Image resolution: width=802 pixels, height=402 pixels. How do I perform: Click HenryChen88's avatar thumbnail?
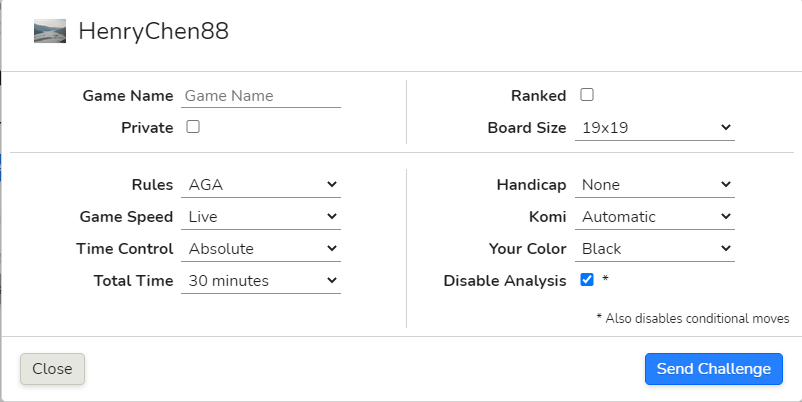(50, 31)
